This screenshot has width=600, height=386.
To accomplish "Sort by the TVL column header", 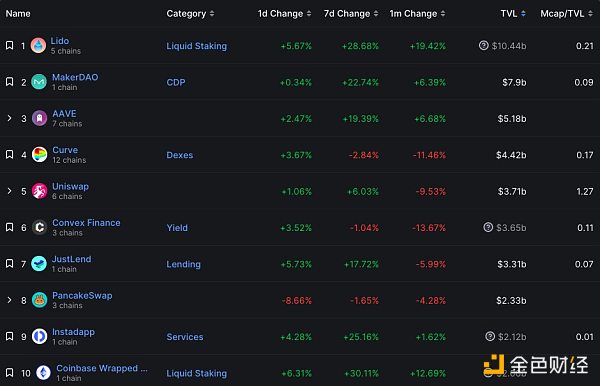I will 513,14.
